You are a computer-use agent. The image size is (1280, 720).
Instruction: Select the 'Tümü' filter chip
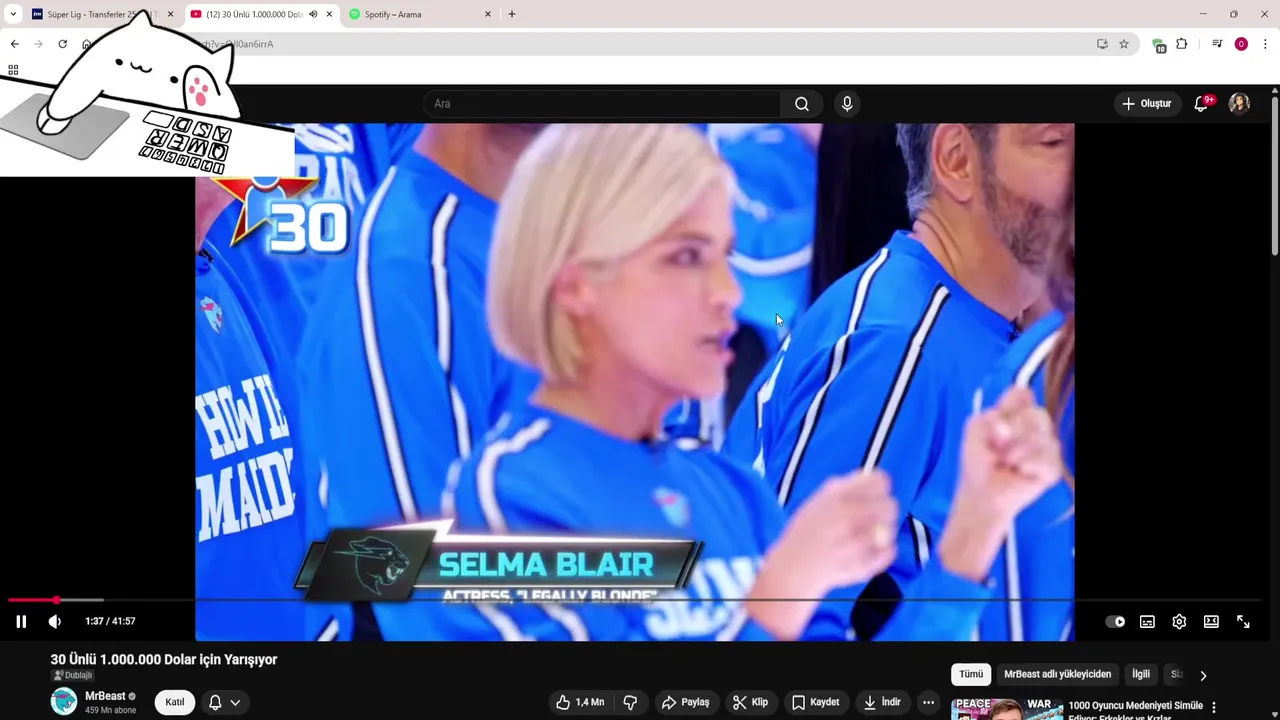971,674
